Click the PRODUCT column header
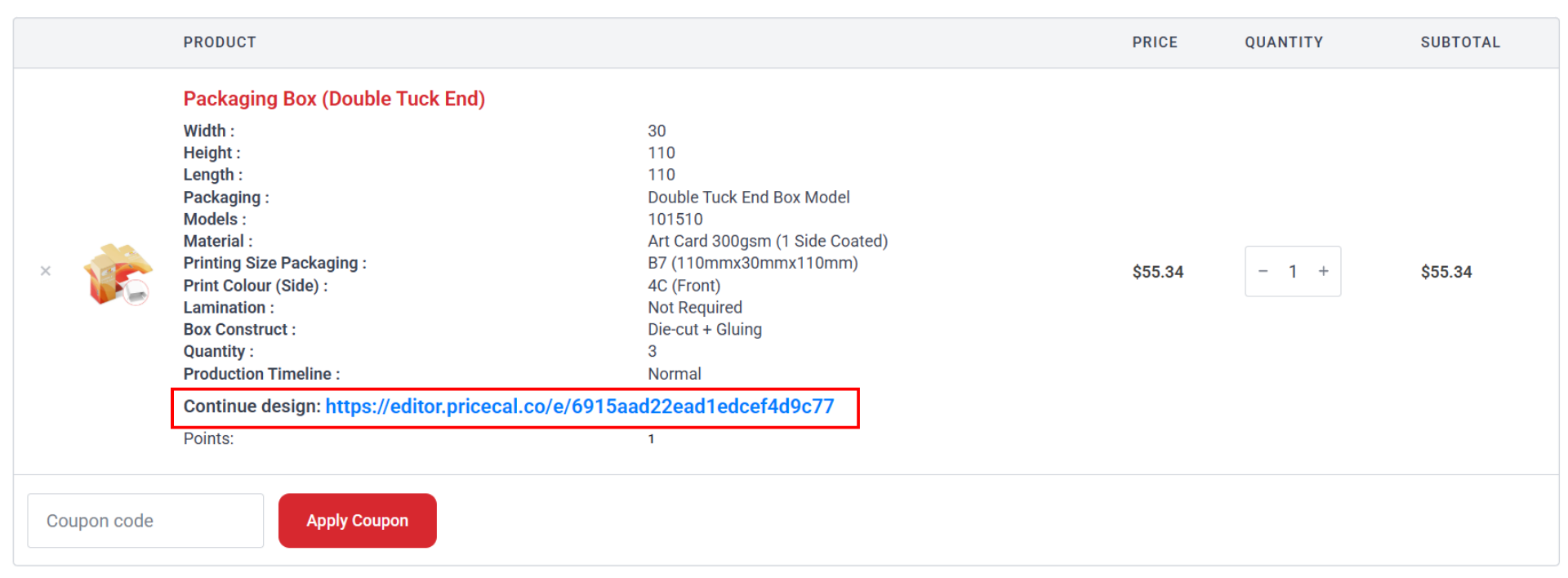Image resolution: width=1568 pixels, height=578 pixels. coord(220,42)
